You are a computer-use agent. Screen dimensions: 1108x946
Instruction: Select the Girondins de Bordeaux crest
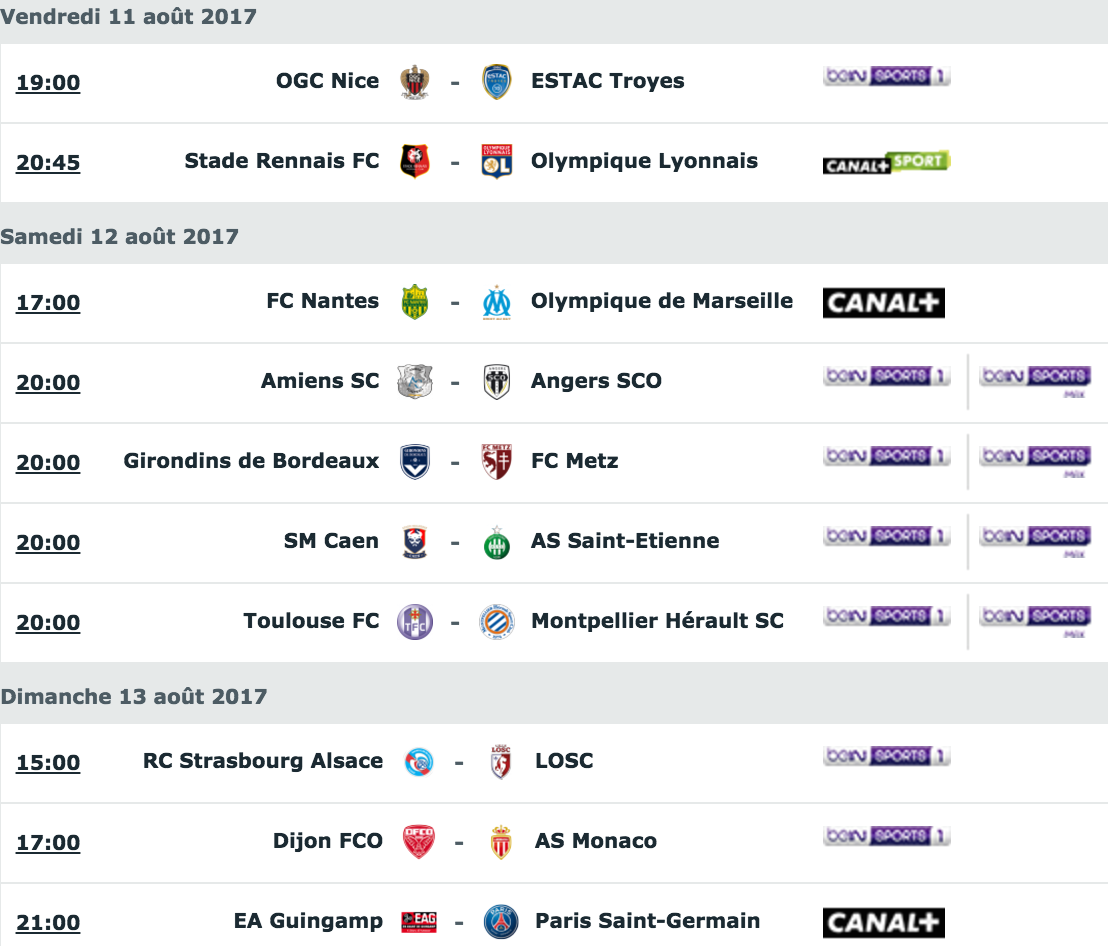pyautogui.click(x=415, y=462)
